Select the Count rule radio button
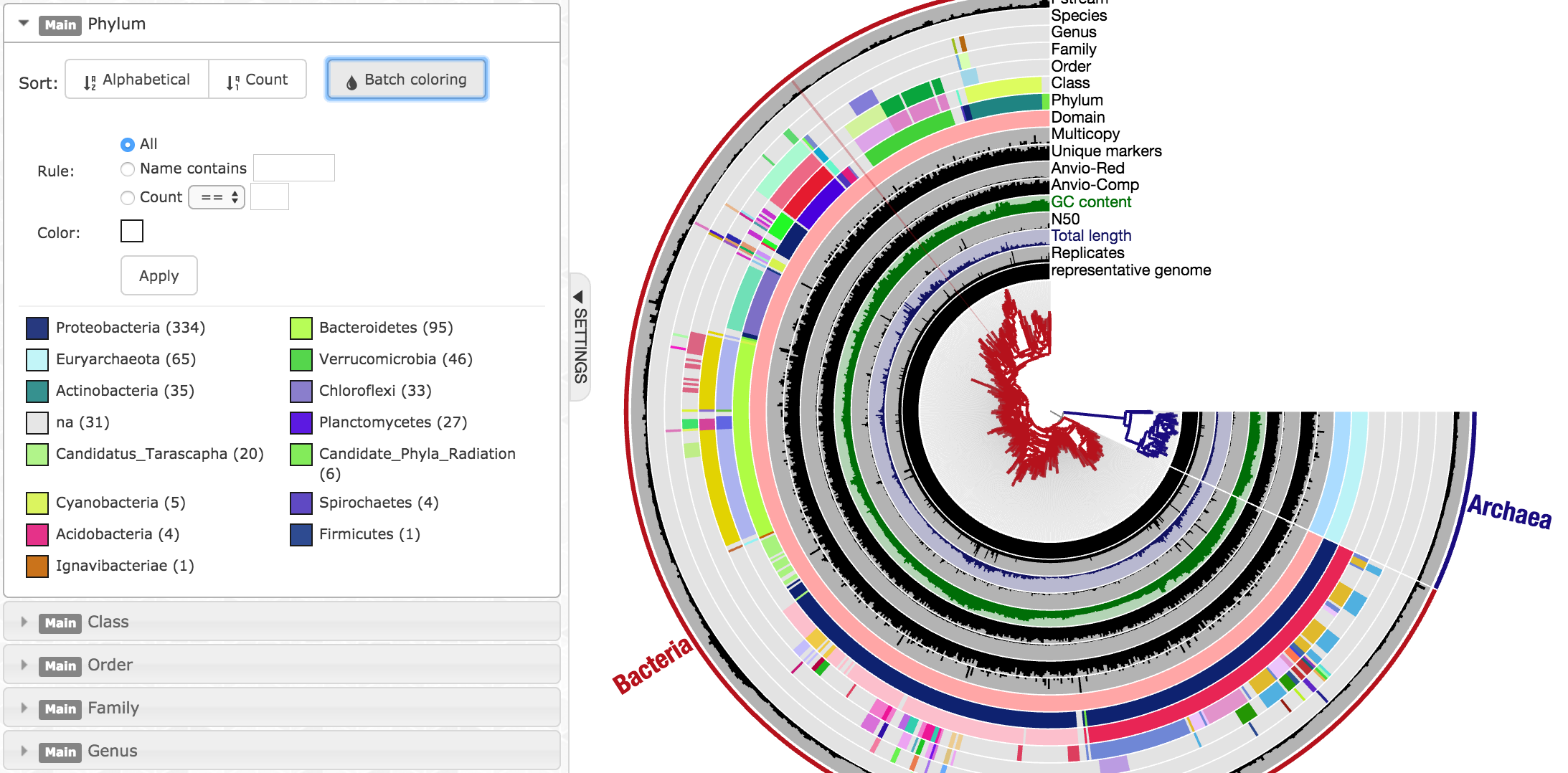 pyautogui.click(x=128, y=198)
